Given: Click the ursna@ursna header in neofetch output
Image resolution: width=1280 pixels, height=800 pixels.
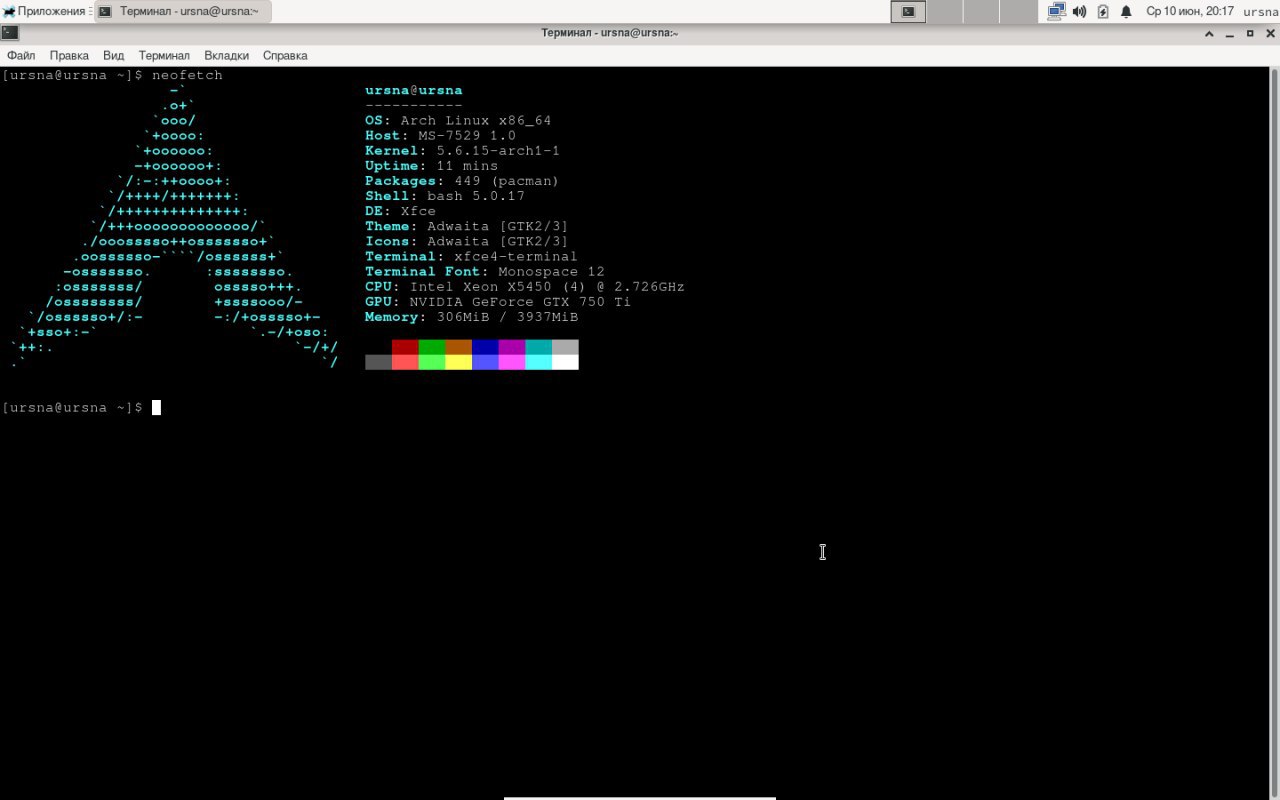Looking at the screenshot, I should click(x=414, y=91).
